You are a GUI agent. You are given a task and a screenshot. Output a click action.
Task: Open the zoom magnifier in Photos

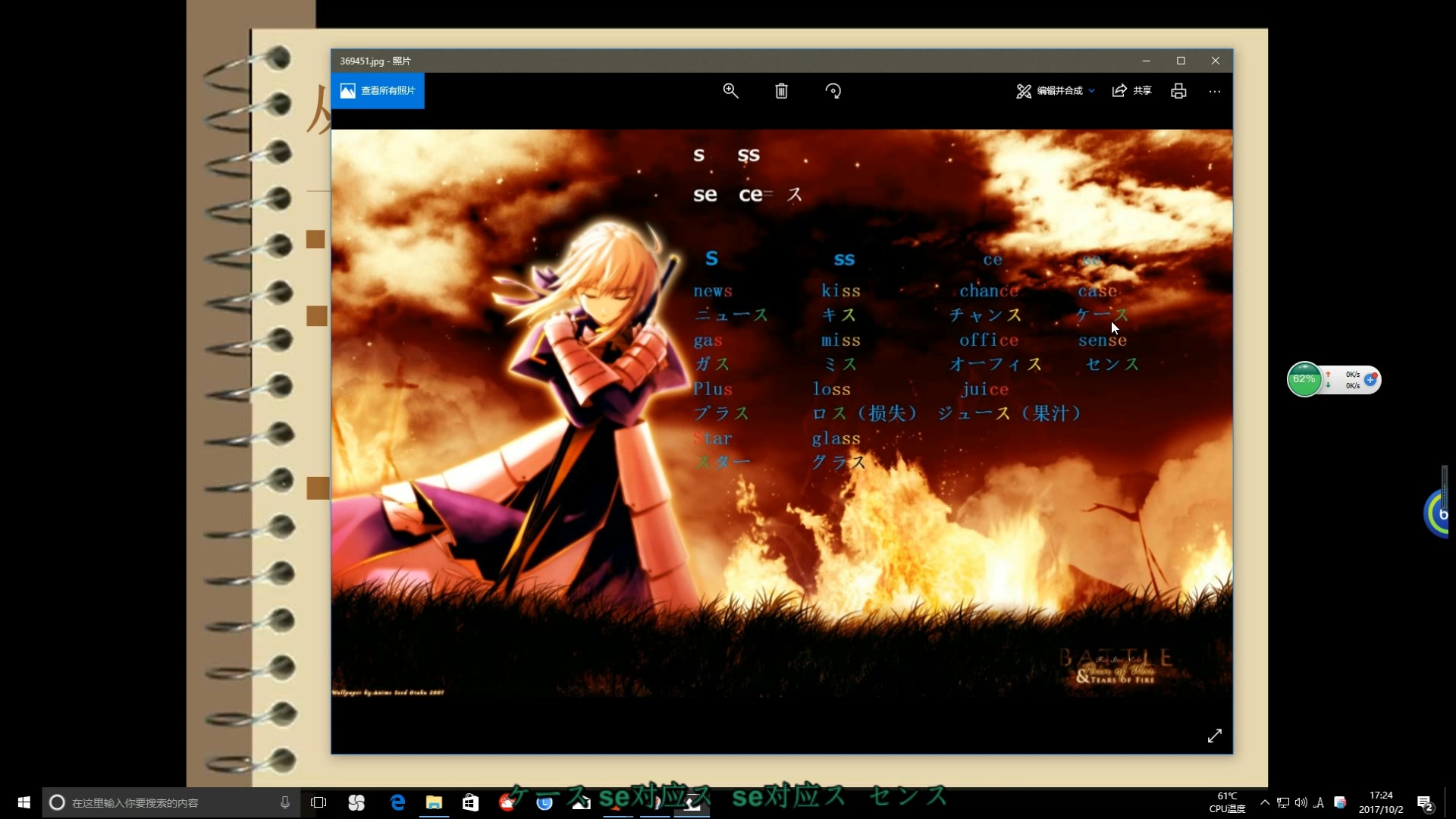coord(730,91)
